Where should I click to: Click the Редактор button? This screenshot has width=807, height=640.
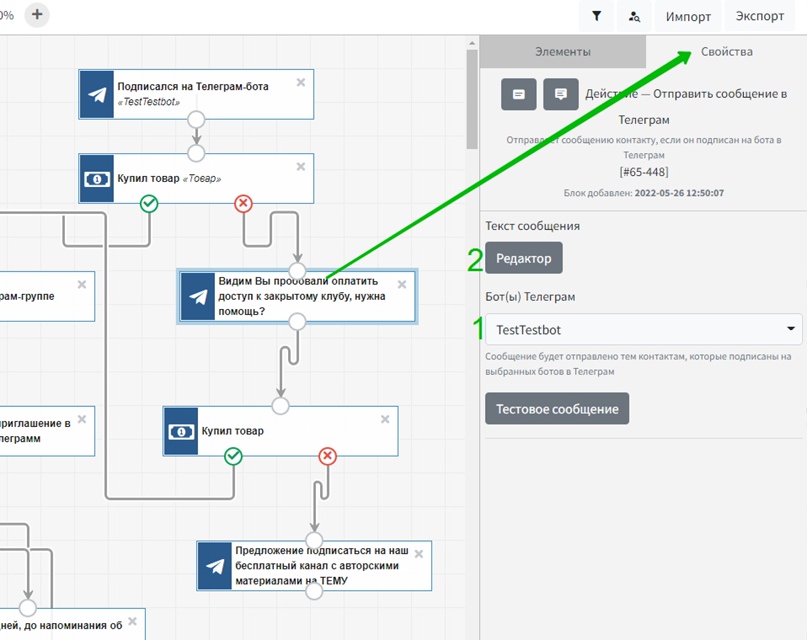pyautogui.click(x=524, y=258)
